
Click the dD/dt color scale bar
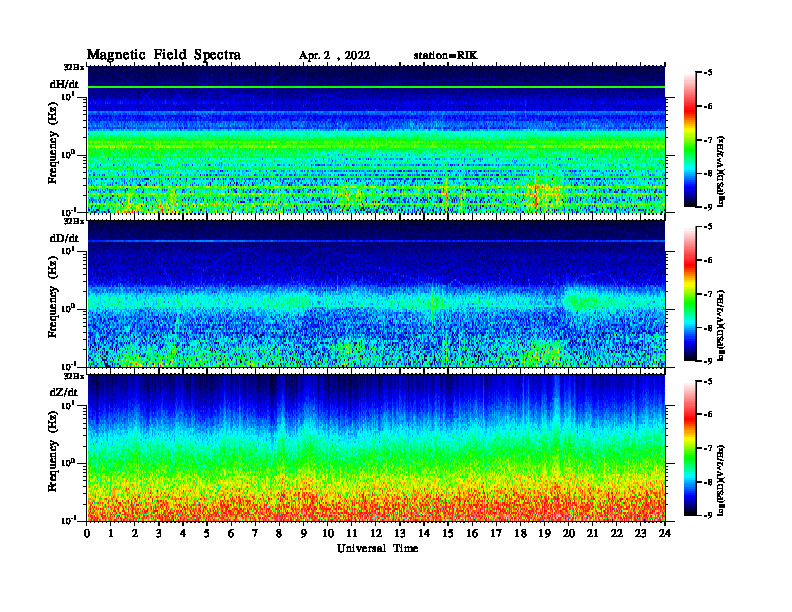tap(689, 294)
